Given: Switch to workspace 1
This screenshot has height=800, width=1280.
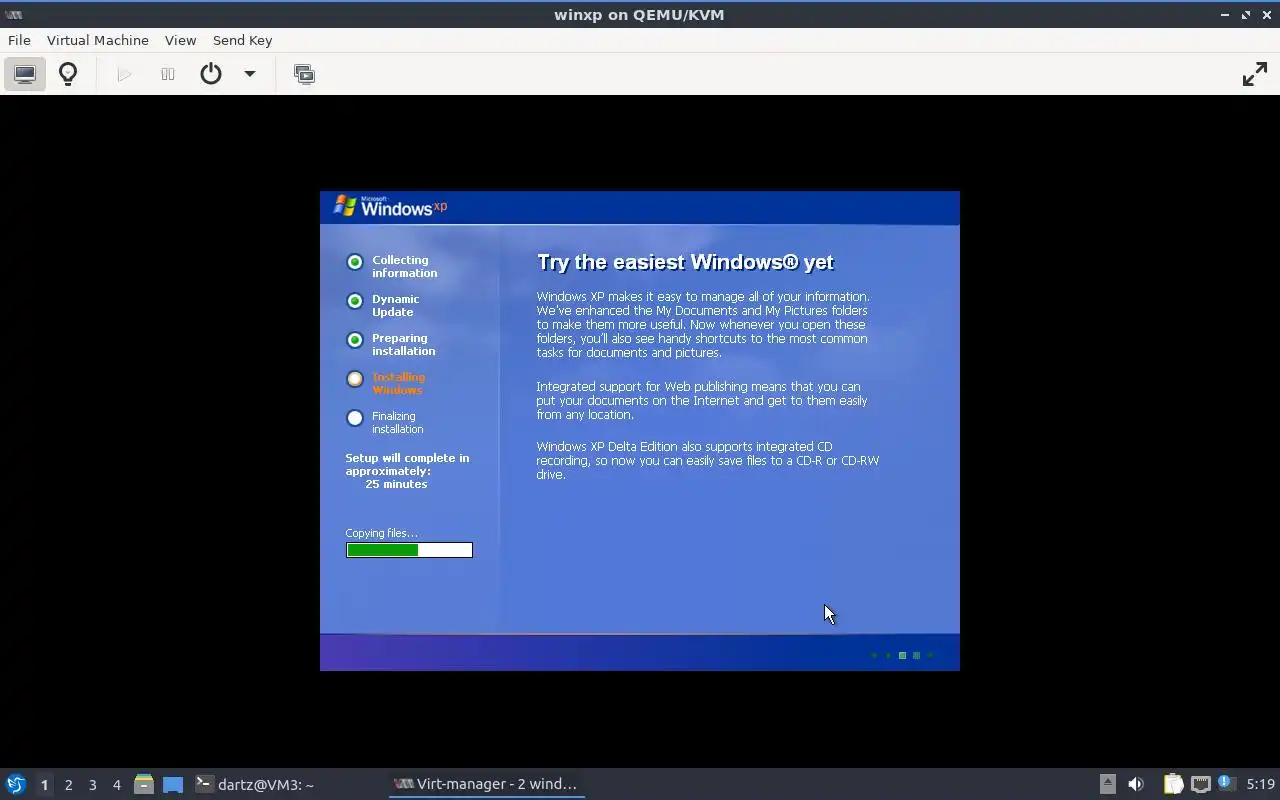Looking at the screenshot, I should [44, 785].
